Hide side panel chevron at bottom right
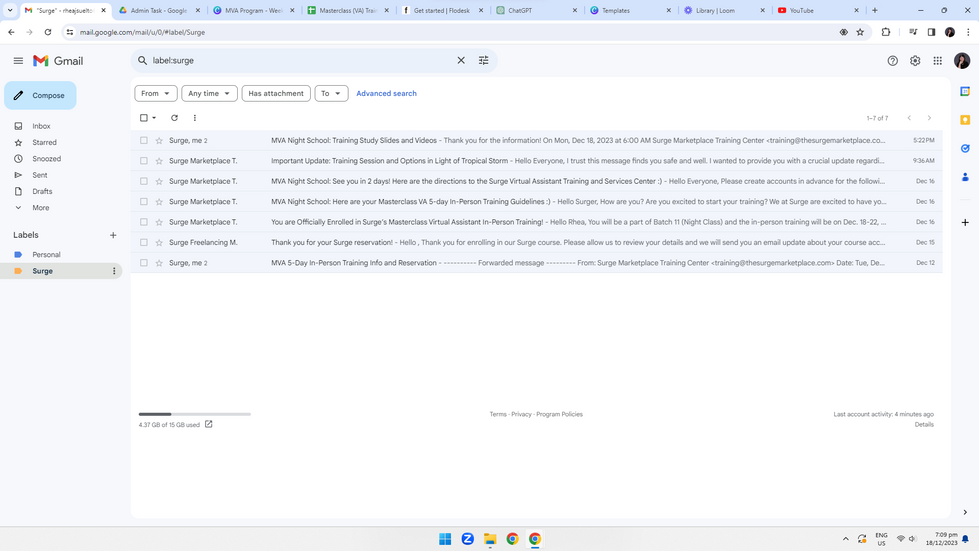Screen dimensions: 979x551 965,512
